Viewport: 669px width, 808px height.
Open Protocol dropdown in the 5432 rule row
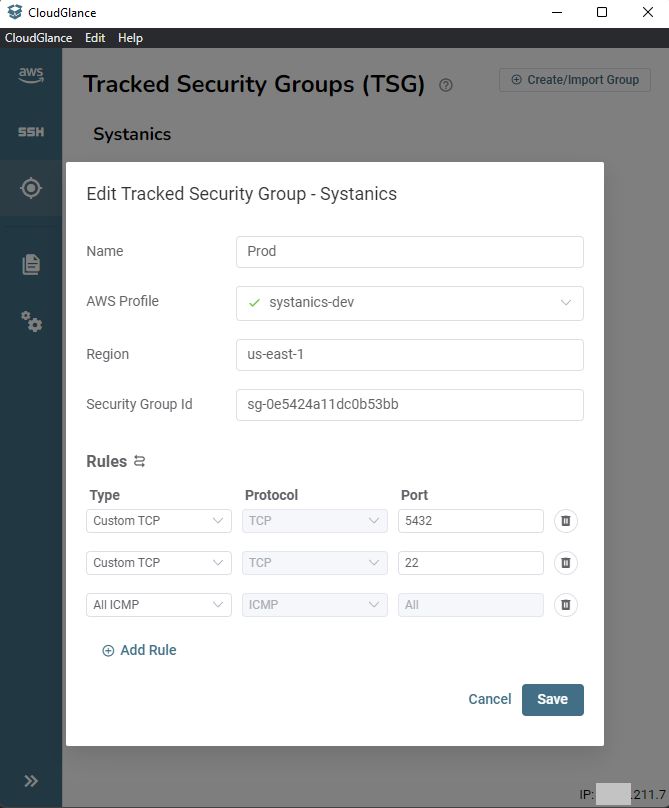[x=314, y=520]
